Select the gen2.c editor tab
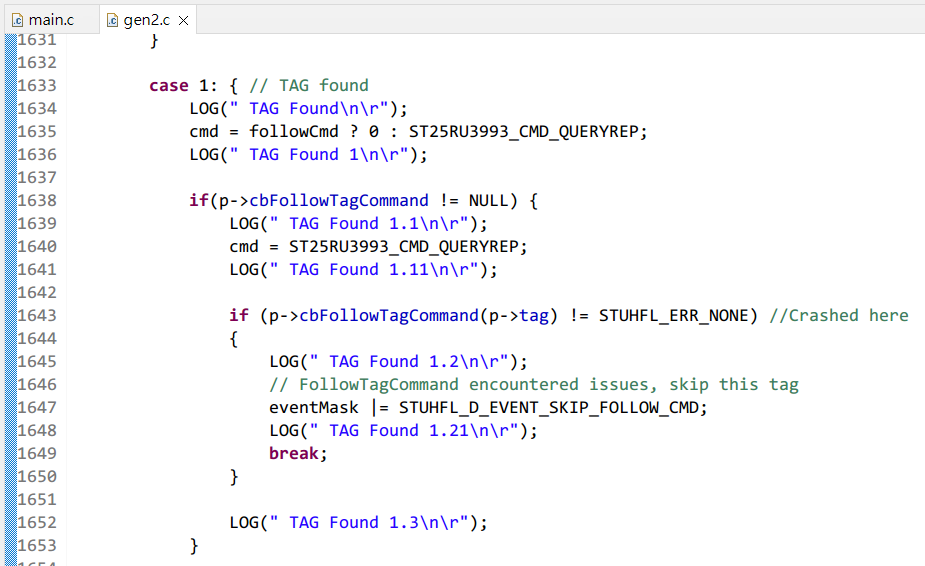Screen dimensions: 925x566 (146, 20)
